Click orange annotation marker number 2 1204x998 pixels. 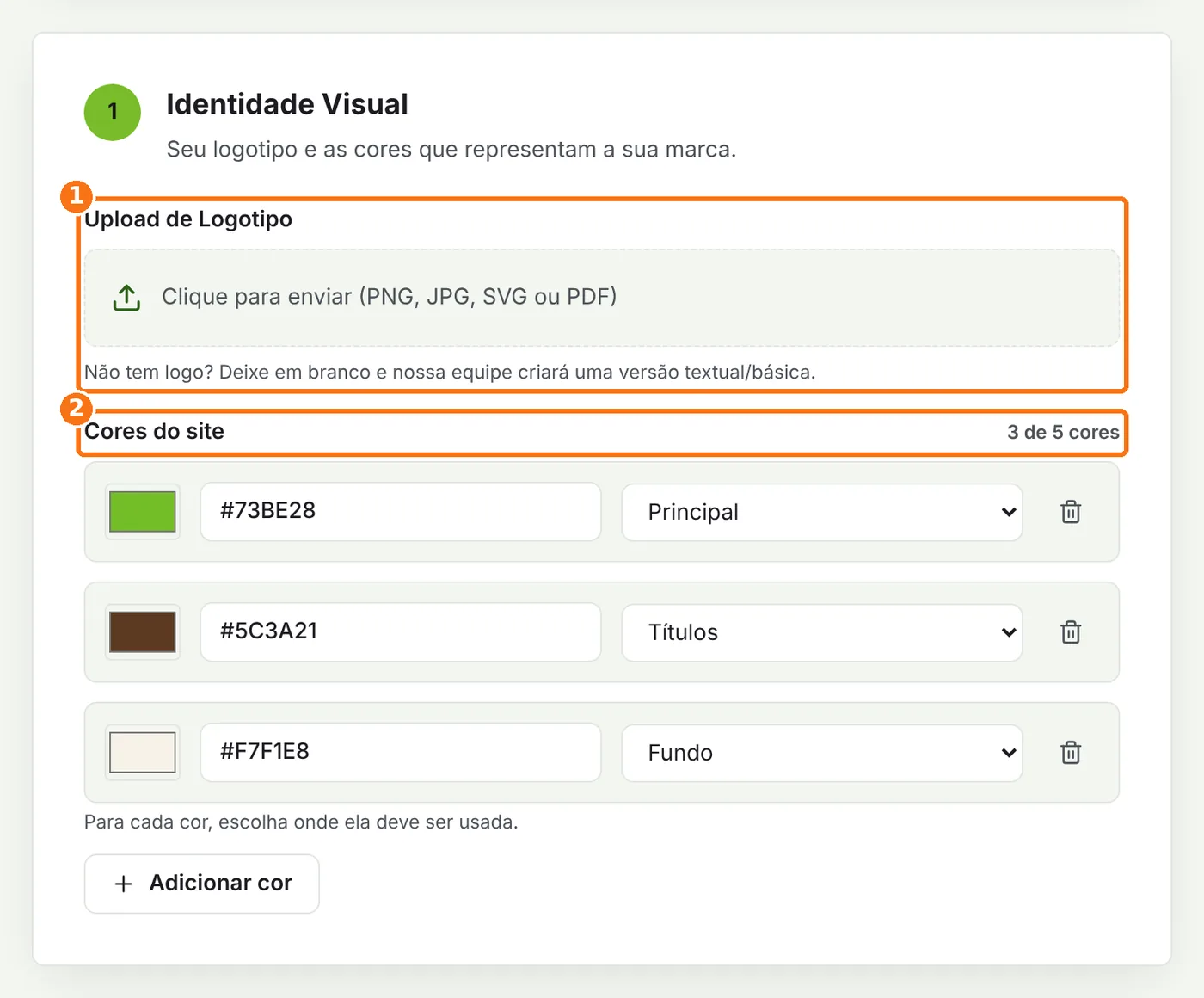tap(77, 408)
